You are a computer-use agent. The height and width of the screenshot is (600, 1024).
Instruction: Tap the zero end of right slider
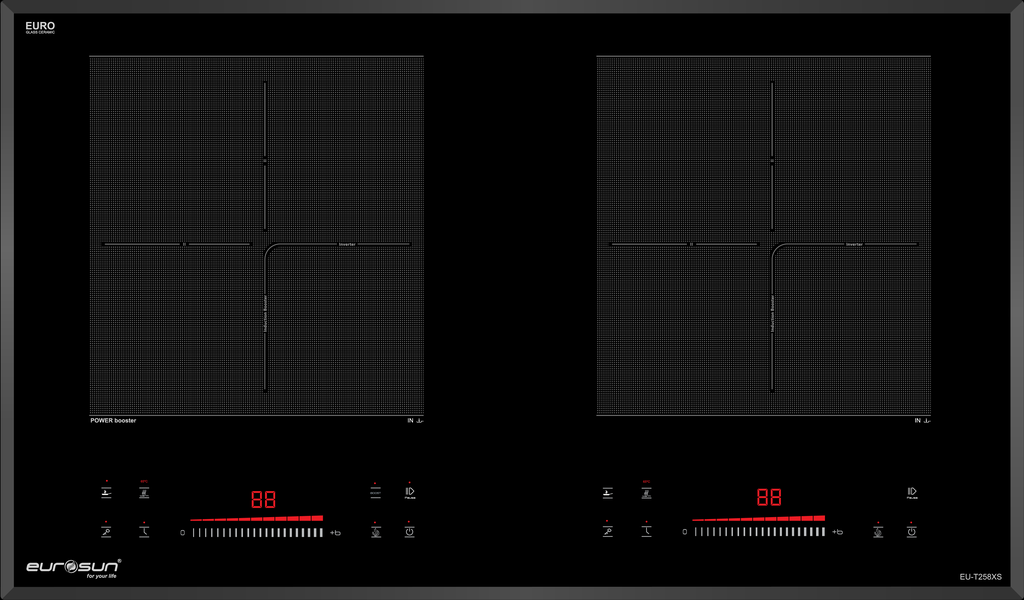685,532
